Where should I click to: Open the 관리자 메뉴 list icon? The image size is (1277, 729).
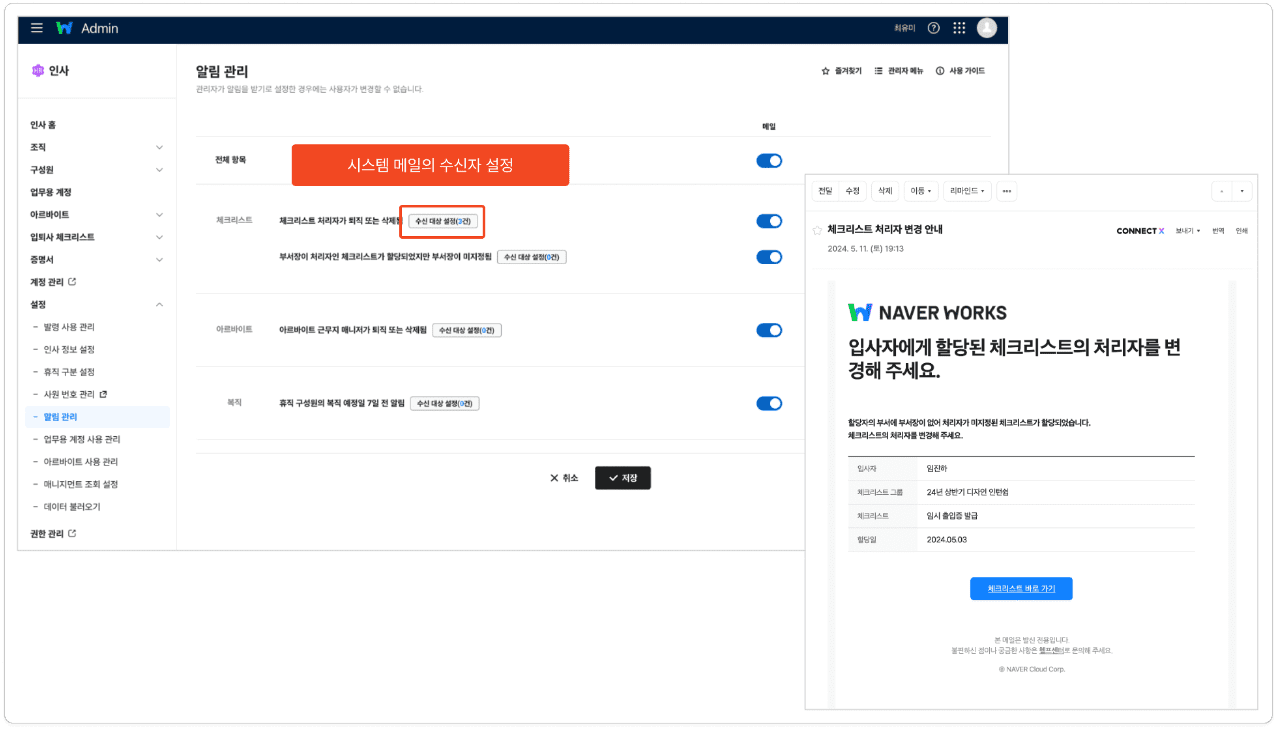pyautogui.click(x=879, y=71)
